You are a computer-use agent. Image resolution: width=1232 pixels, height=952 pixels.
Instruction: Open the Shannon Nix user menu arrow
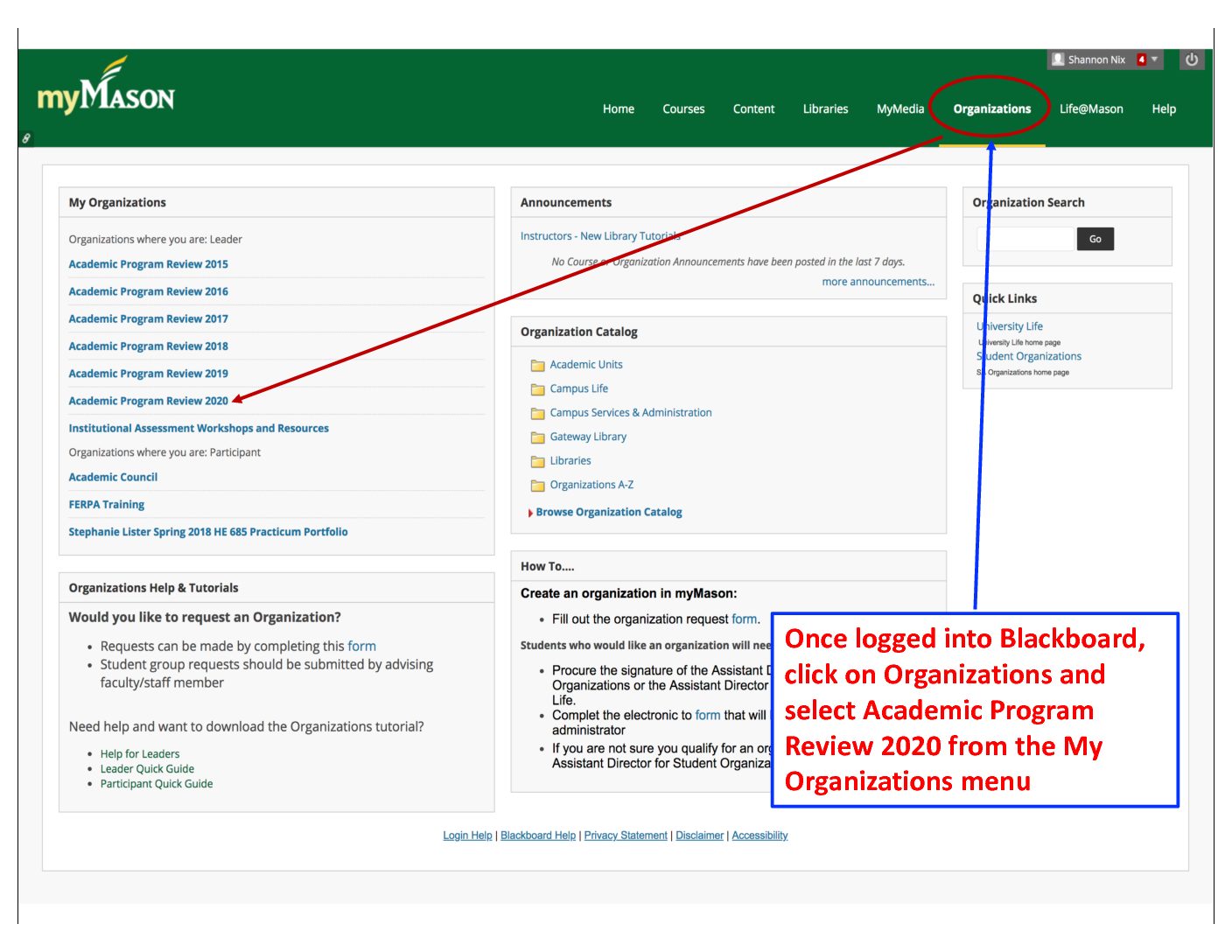[1154, 59]
